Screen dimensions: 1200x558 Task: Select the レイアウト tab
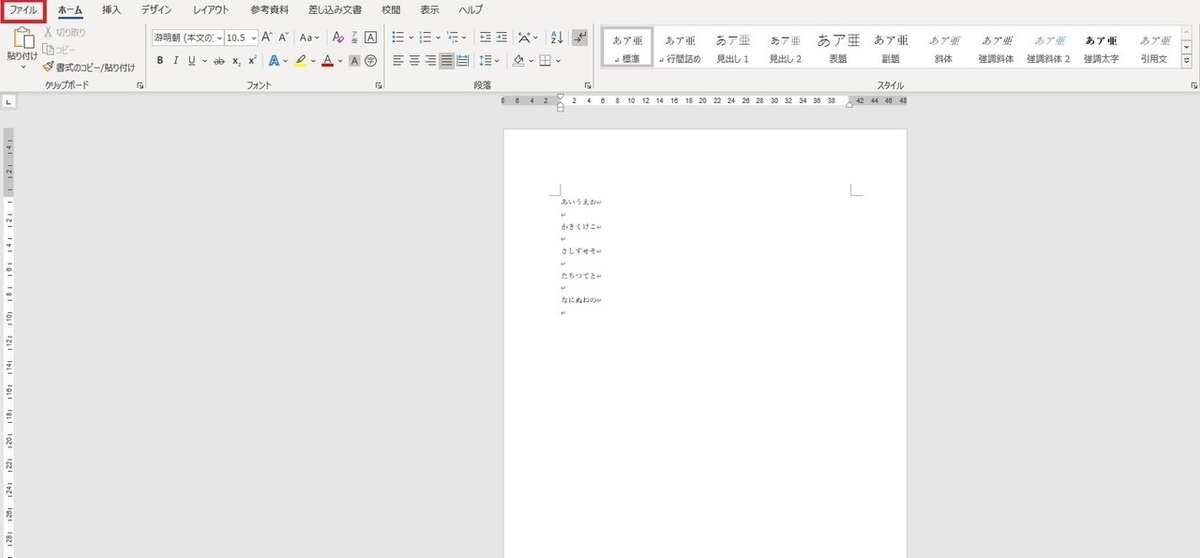click(211, 9)
